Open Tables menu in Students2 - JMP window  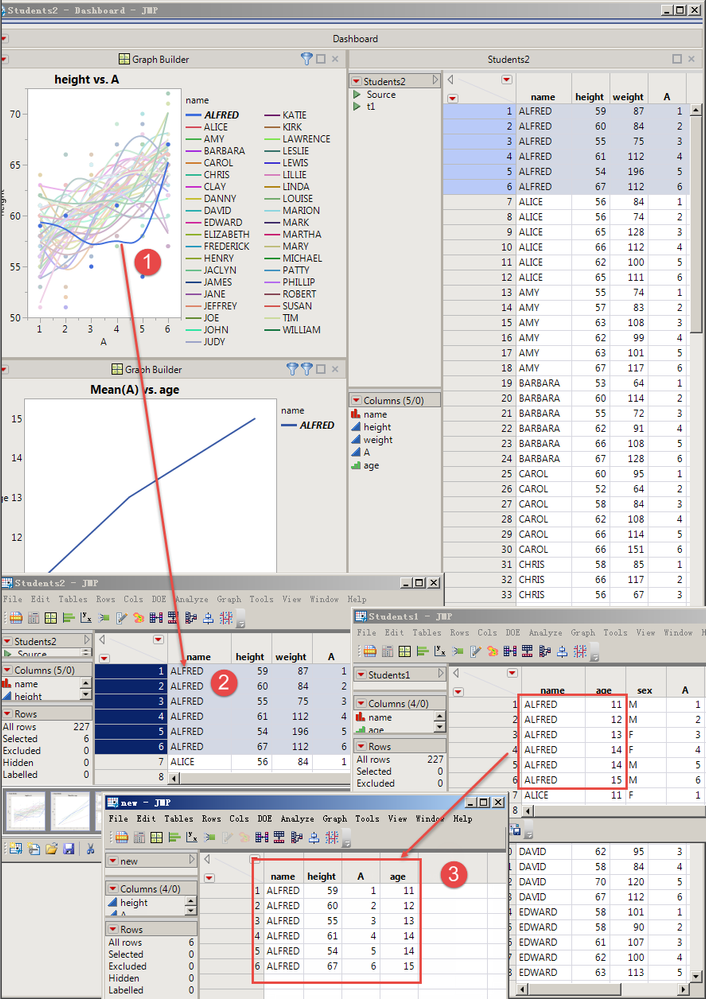click(73, 599)
